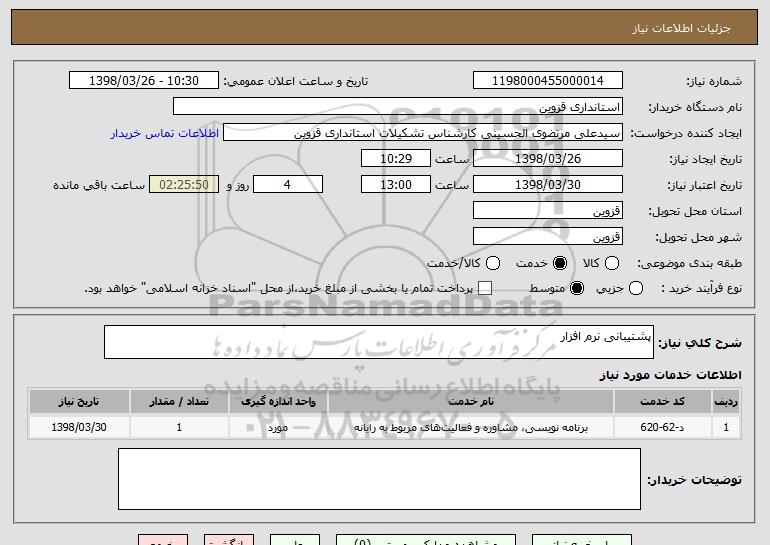Click the تاریخ نیاز column header
Viewport: 770px width, 545px height.
coord(79,402)
